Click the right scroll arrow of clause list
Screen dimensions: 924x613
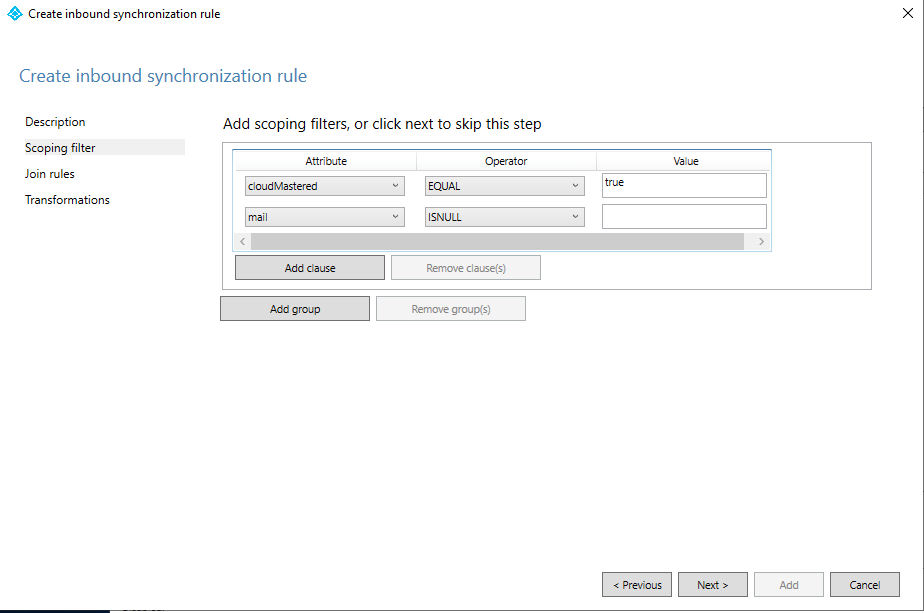click(761, 242)
